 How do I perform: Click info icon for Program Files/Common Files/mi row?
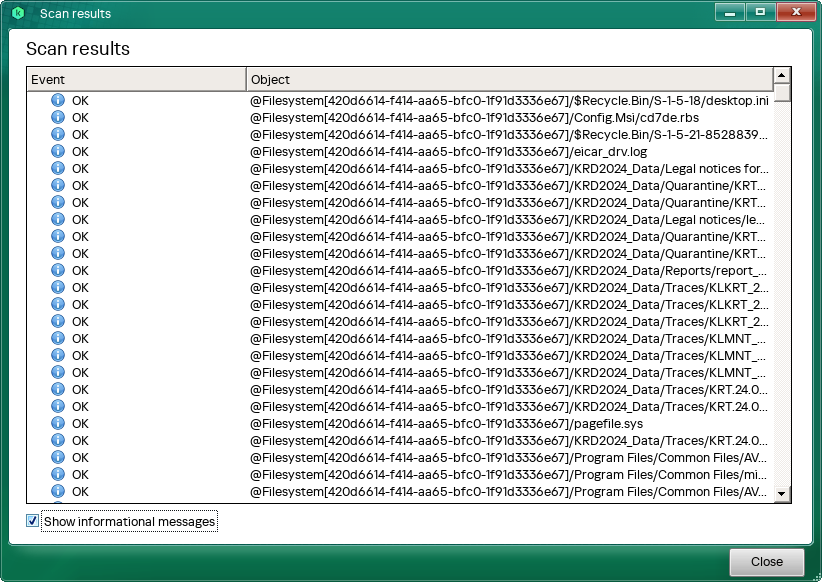58,474
